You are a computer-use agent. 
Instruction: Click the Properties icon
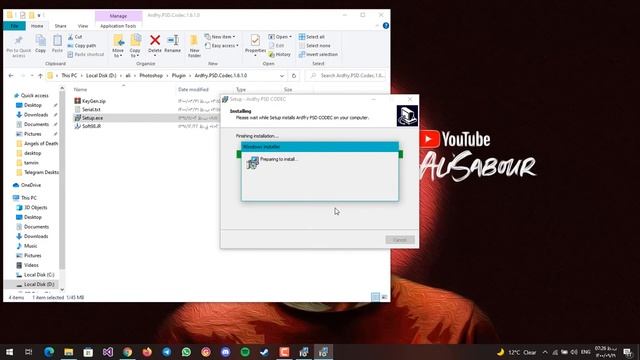click(255, 40)
